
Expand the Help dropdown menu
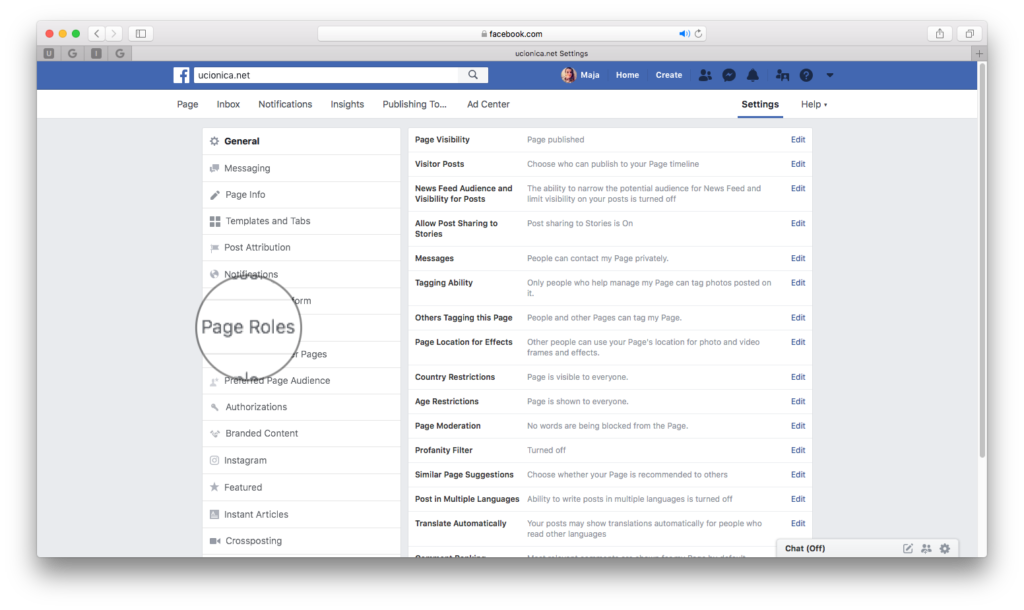click(814, 104)
